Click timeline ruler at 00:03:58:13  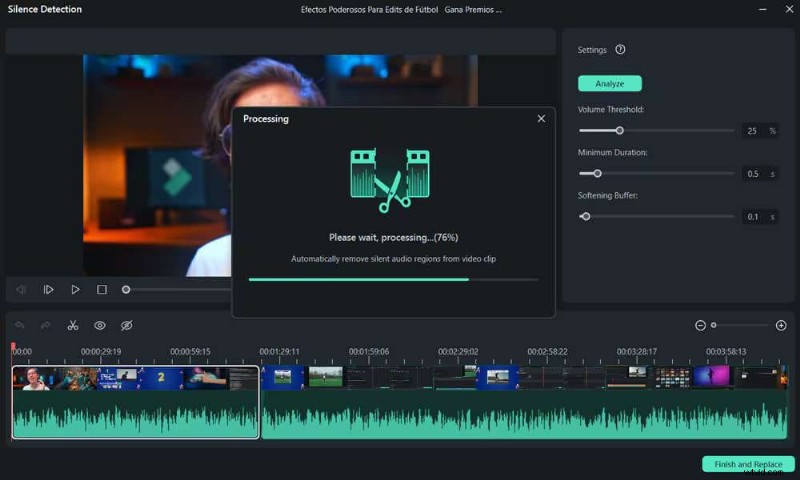pos(726,351)
